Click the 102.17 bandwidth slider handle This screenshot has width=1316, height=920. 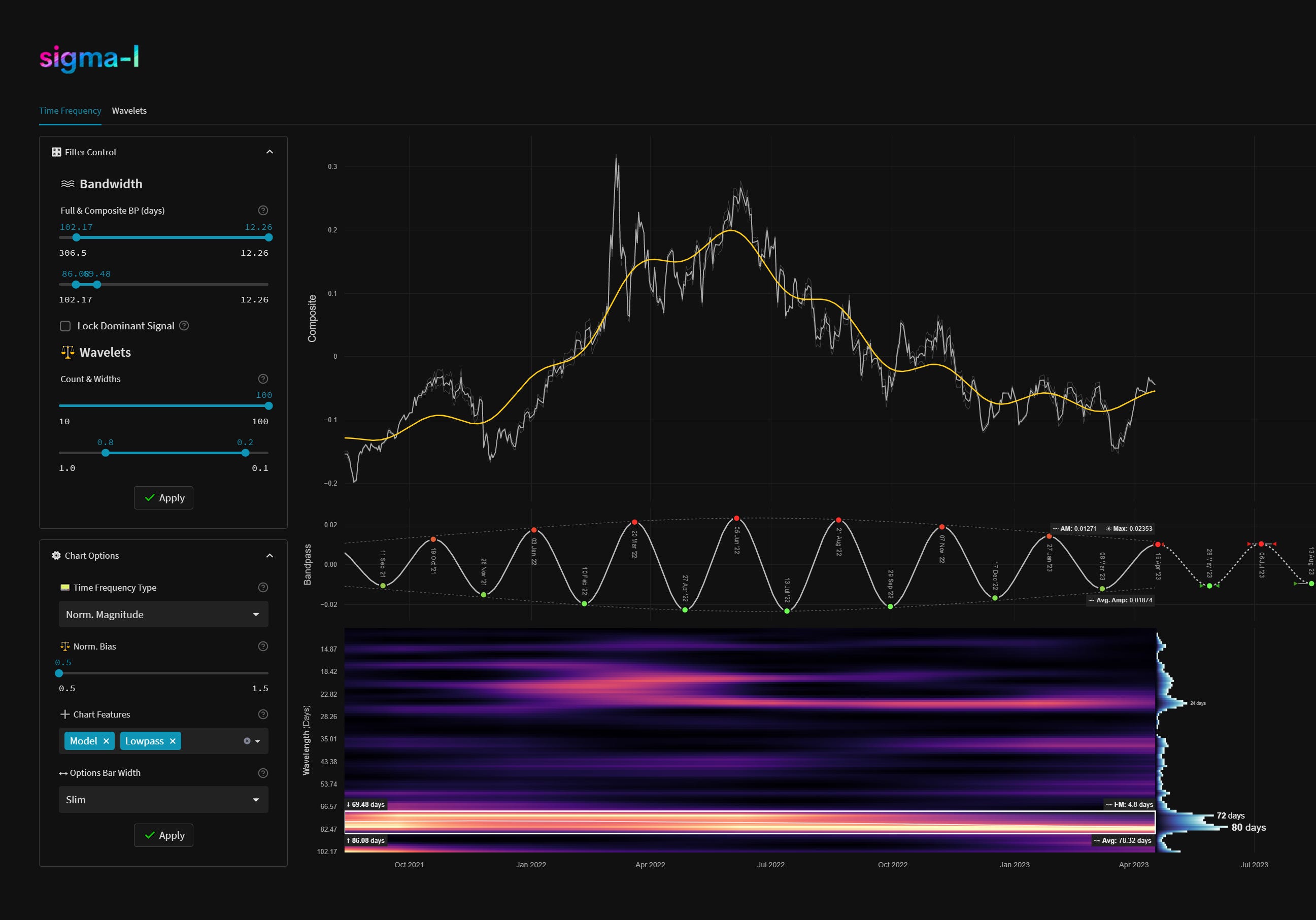(x=76, y=237)
